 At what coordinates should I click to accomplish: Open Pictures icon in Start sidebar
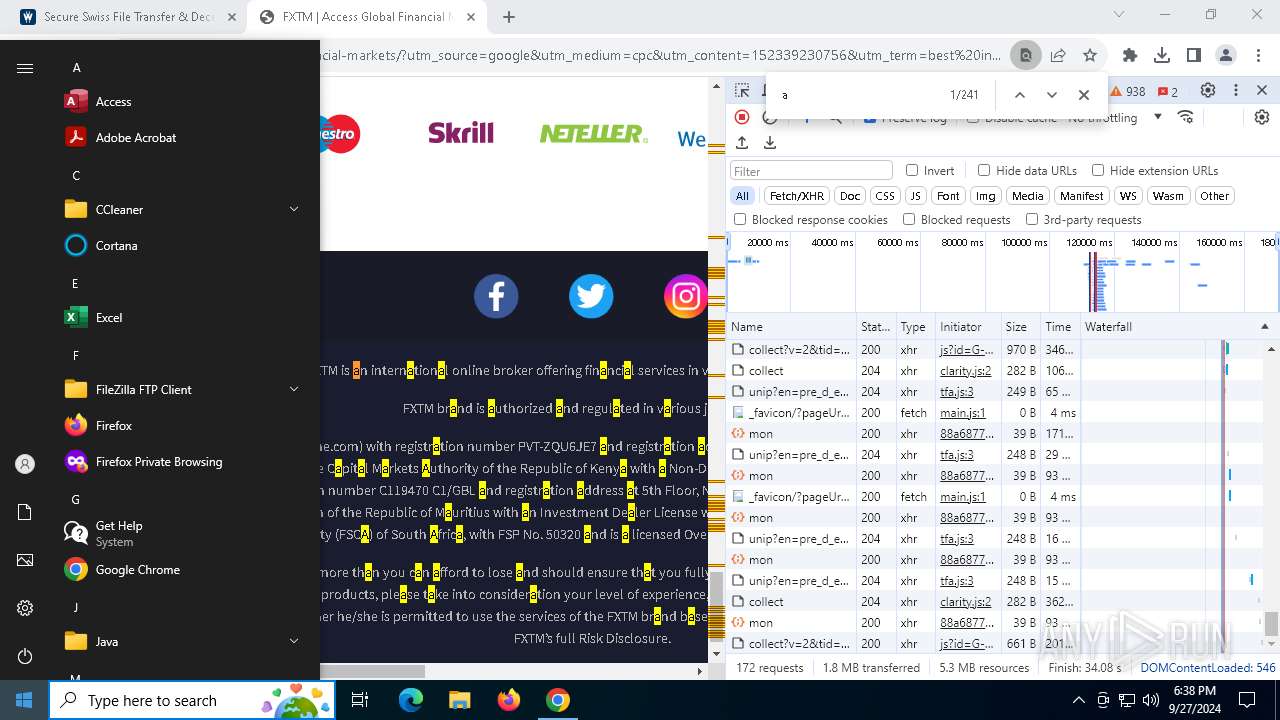tap(25, 560)
